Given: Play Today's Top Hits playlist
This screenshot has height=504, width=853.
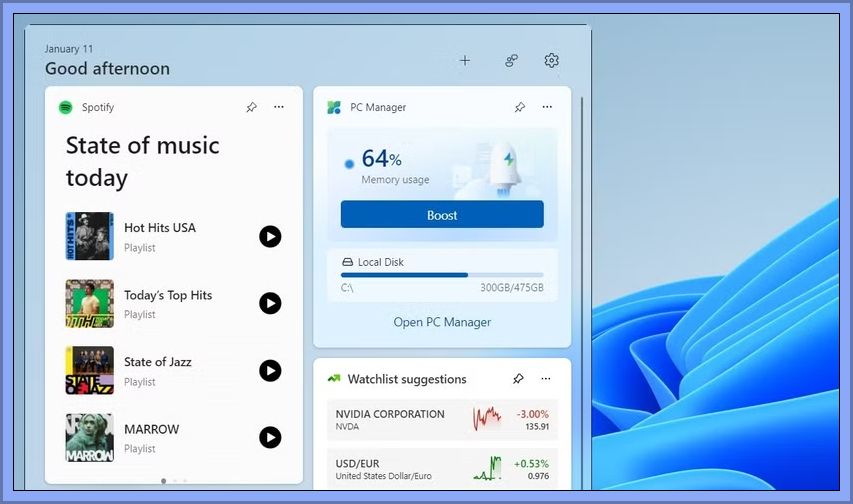Looking at the screenshot, I should (270, 303).
